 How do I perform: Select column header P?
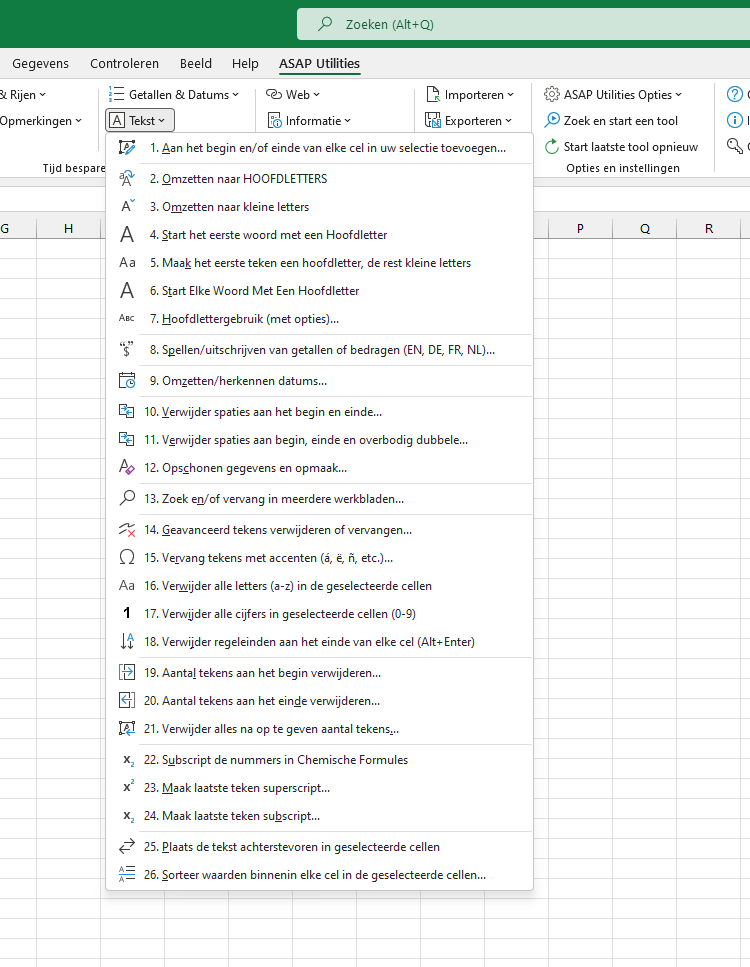580,228
